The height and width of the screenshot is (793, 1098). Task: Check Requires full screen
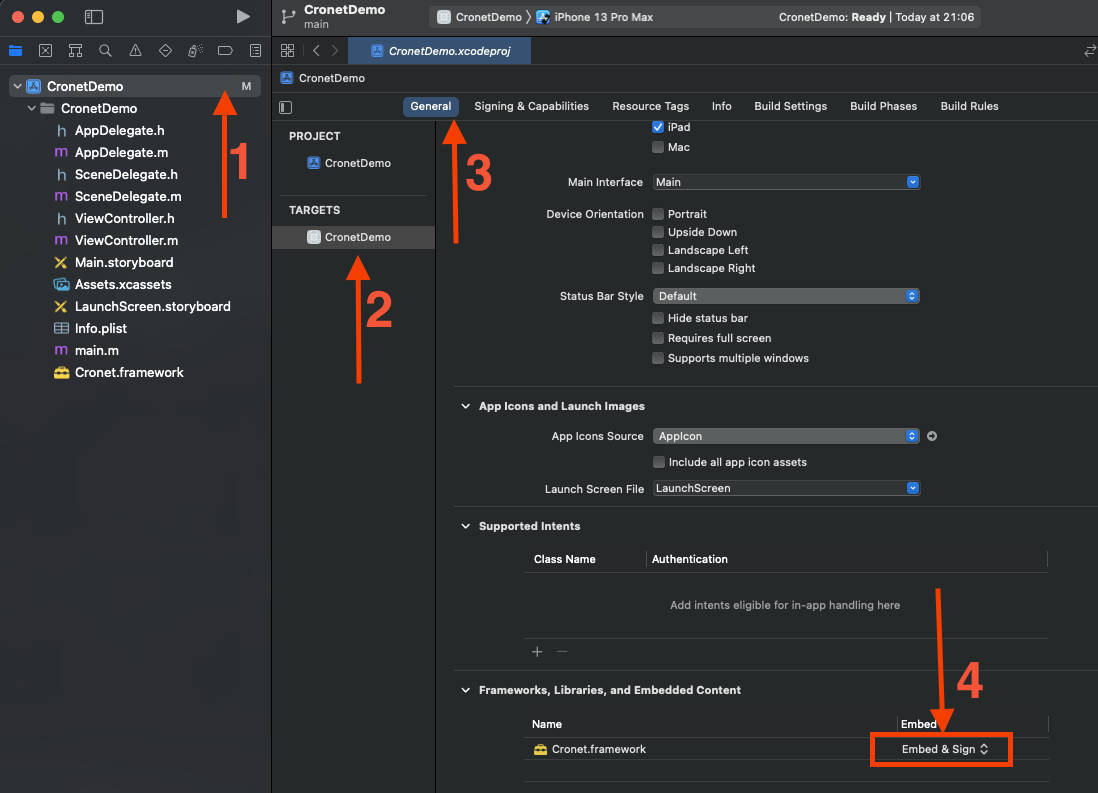[658, 338]
